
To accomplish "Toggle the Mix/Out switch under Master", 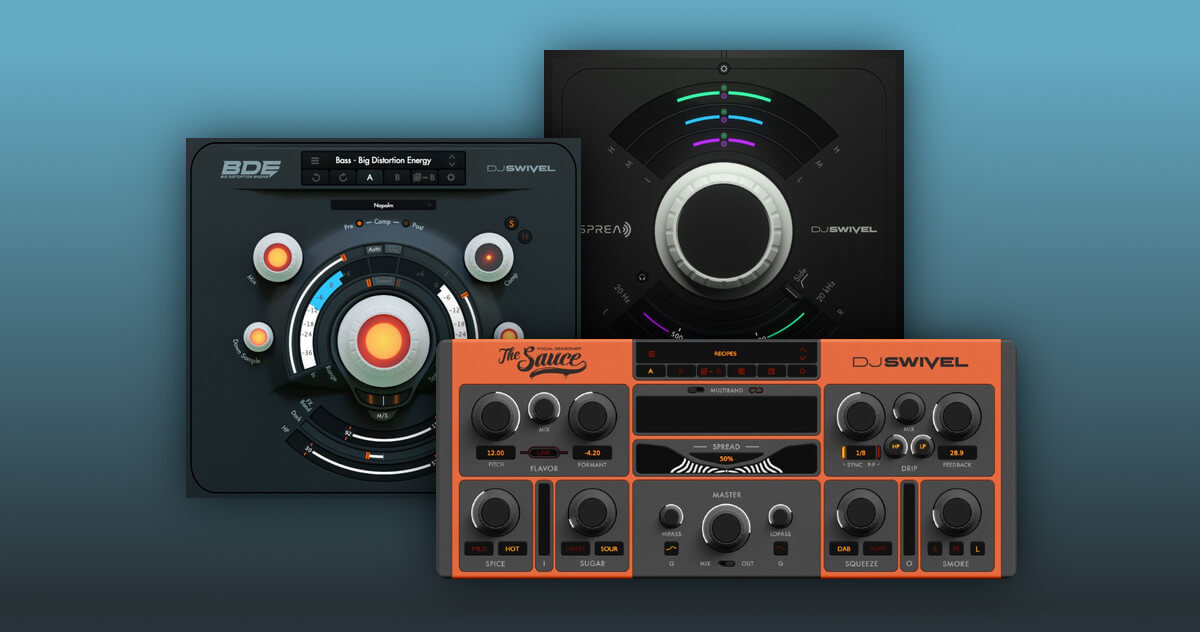I will tap(725, 564).
